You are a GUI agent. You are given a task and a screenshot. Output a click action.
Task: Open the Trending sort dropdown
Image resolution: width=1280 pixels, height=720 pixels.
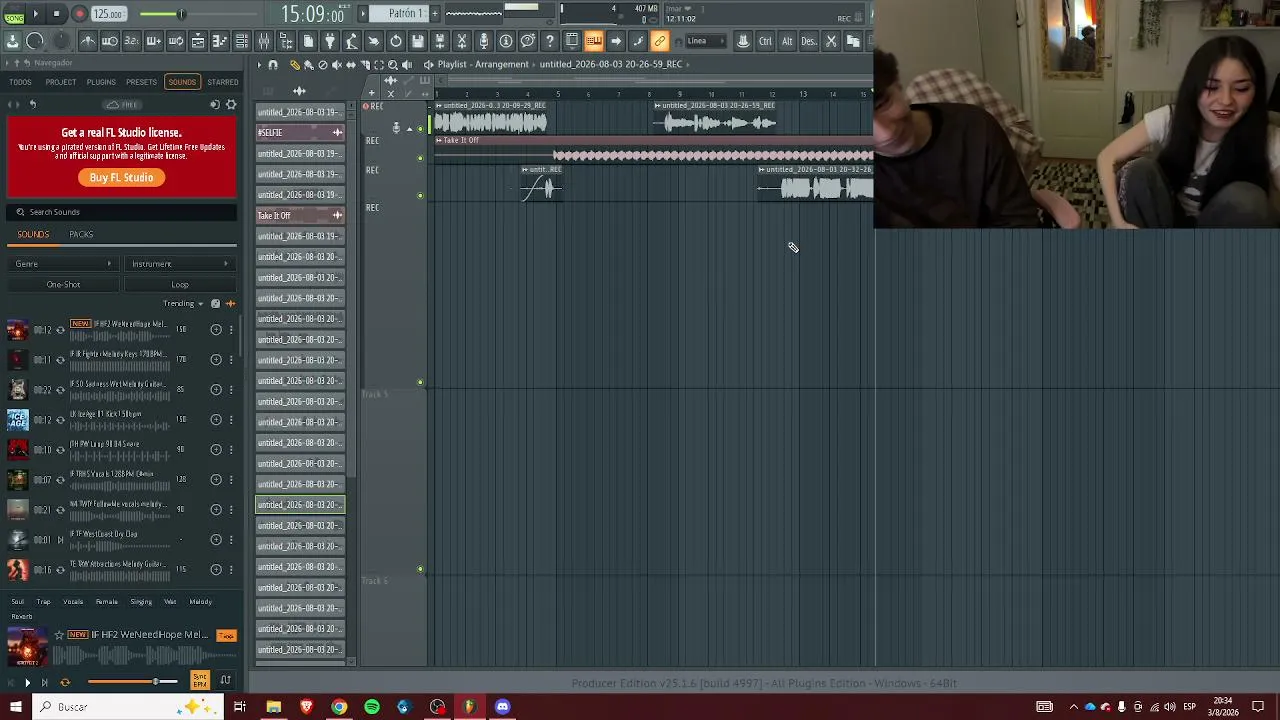(x=183, y=304)
